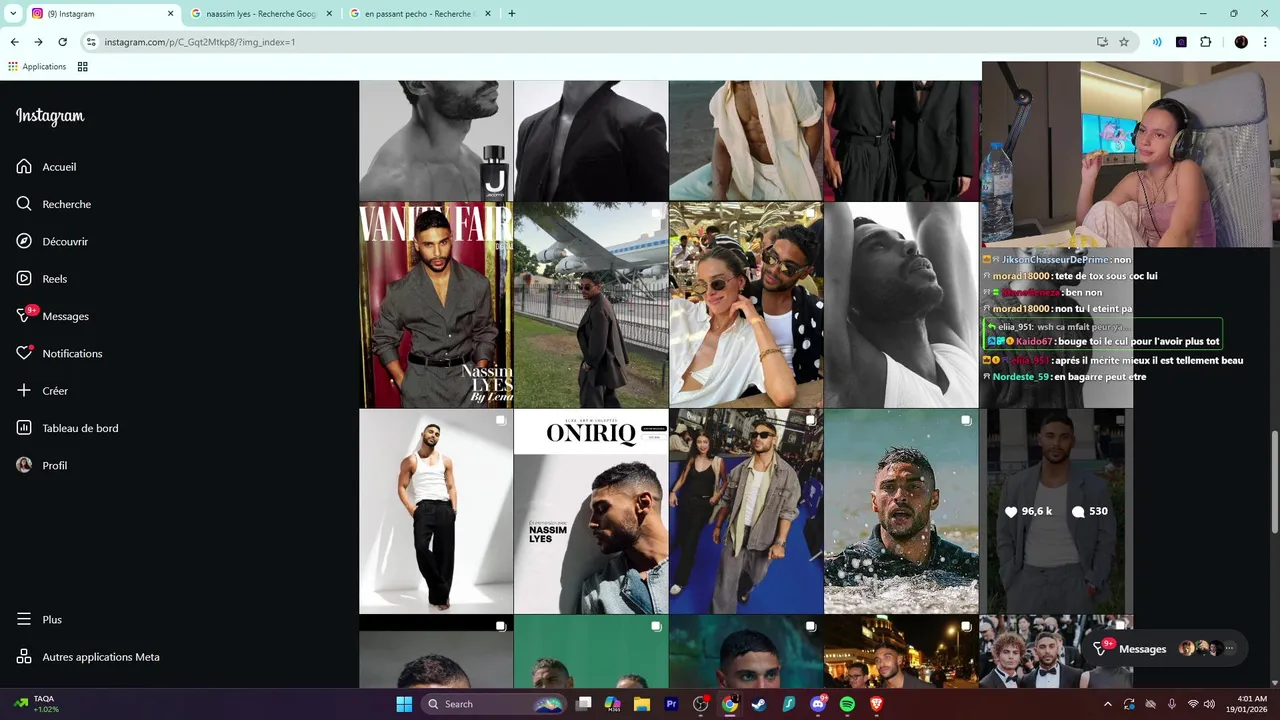Open Autres applications Meta

coord(88,657)
